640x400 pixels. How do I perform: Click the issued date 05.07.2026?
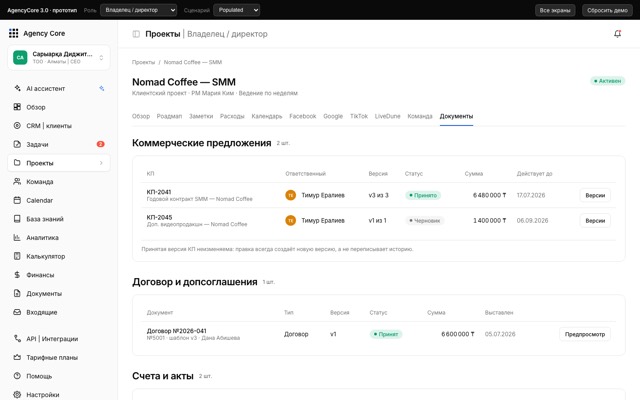click(x=500, y=334)
